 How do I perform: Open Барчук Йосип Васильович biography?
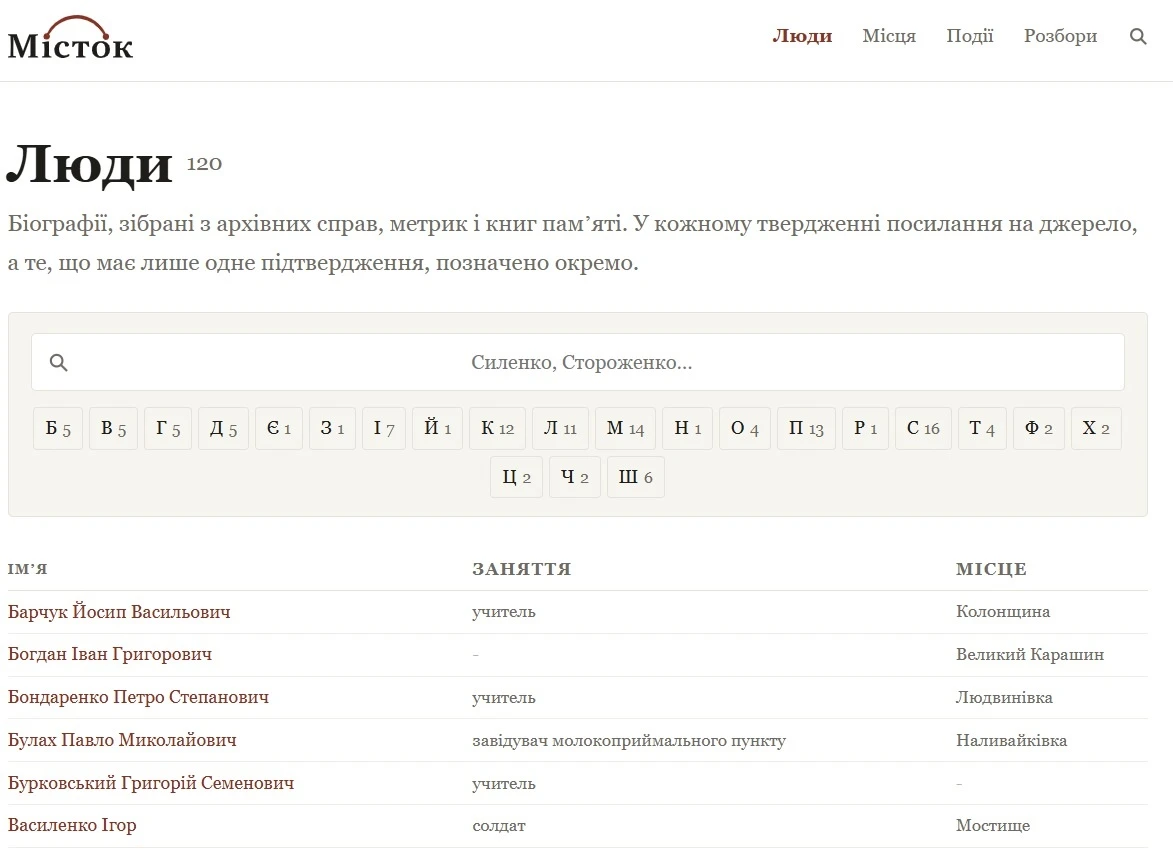pos(119,612)
